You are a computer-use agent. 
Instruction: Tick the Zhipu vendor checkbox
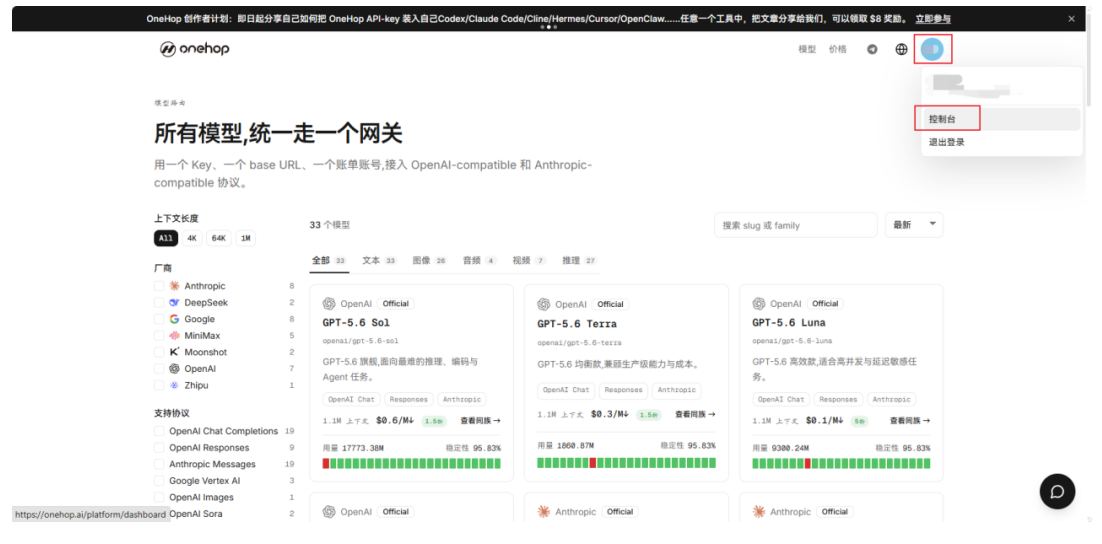click(x=159, y=385)
